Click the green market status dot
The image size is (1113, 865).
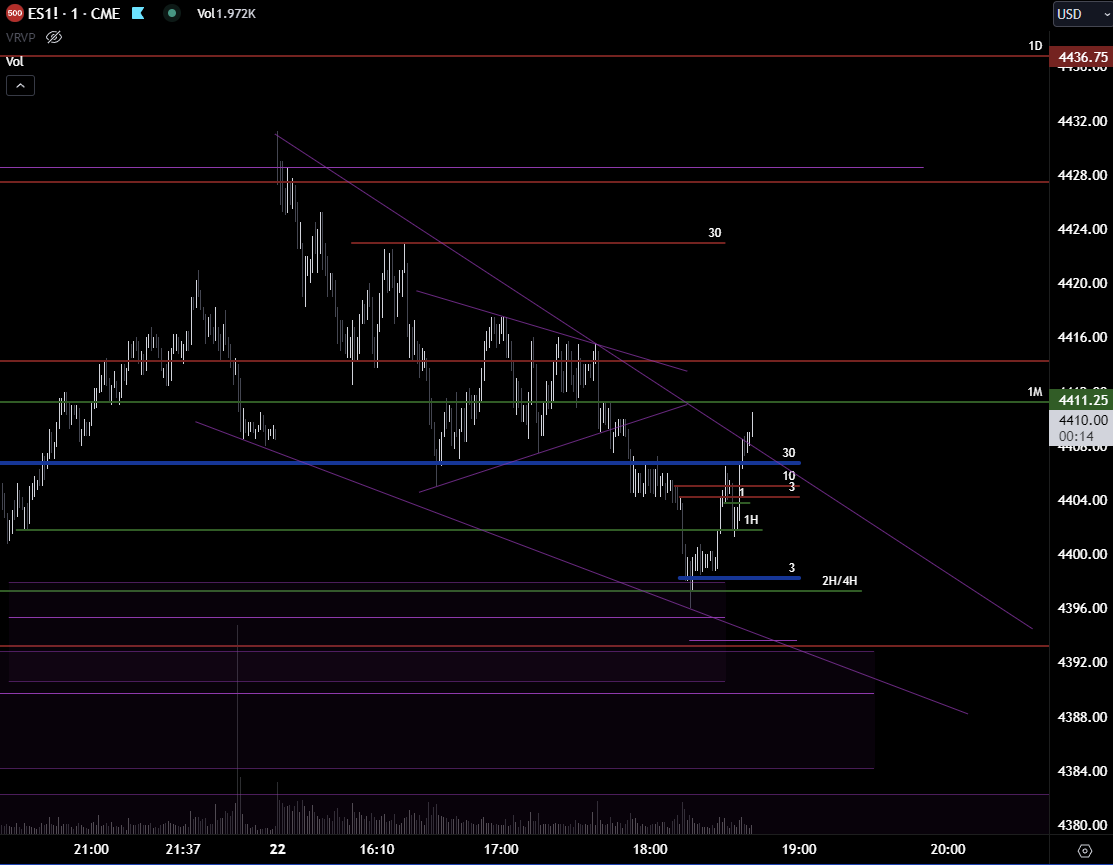(x=172, y=13)
